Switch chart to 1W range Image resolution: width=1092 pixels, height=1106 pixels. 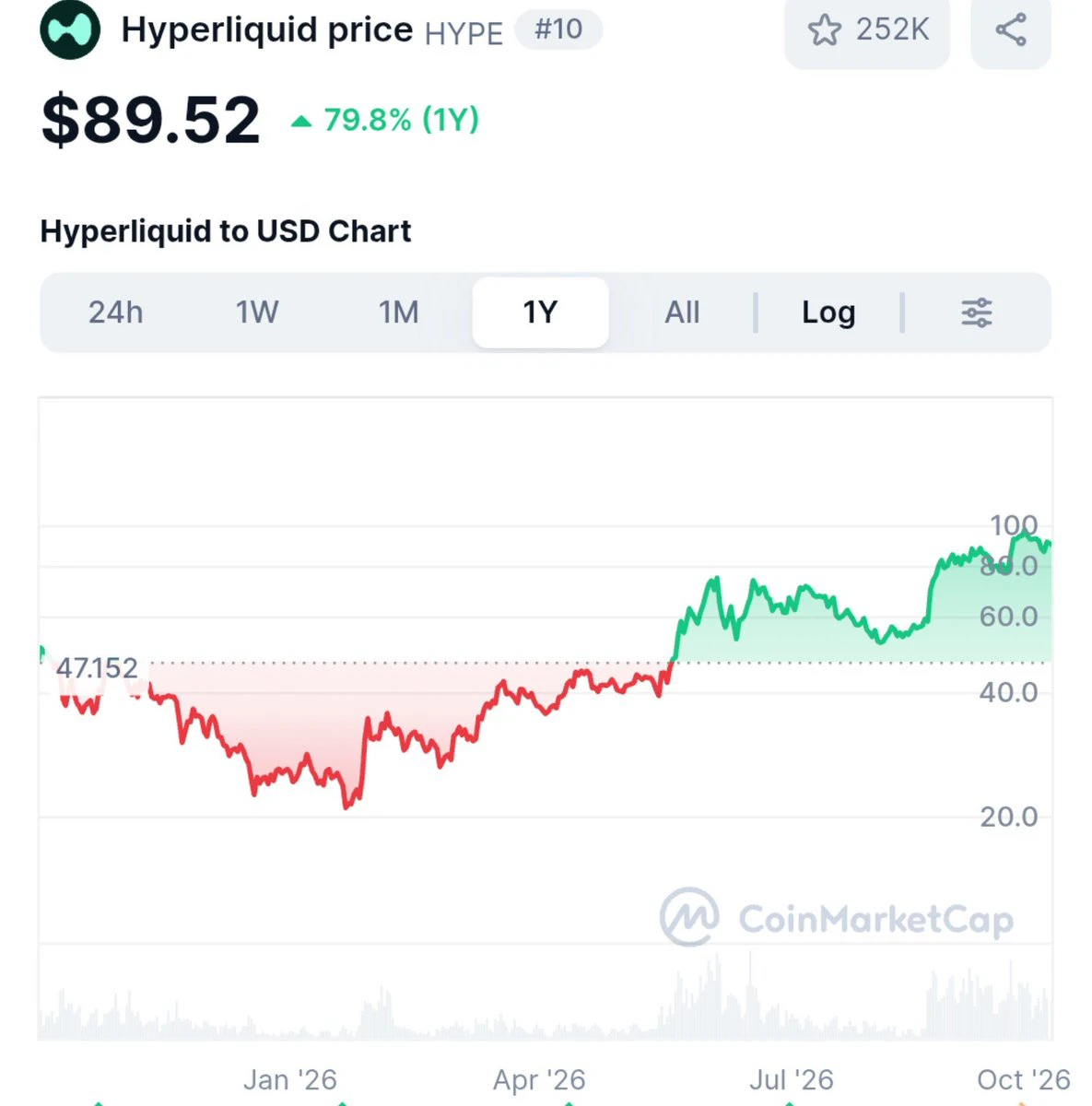click(x=257, y=312)
